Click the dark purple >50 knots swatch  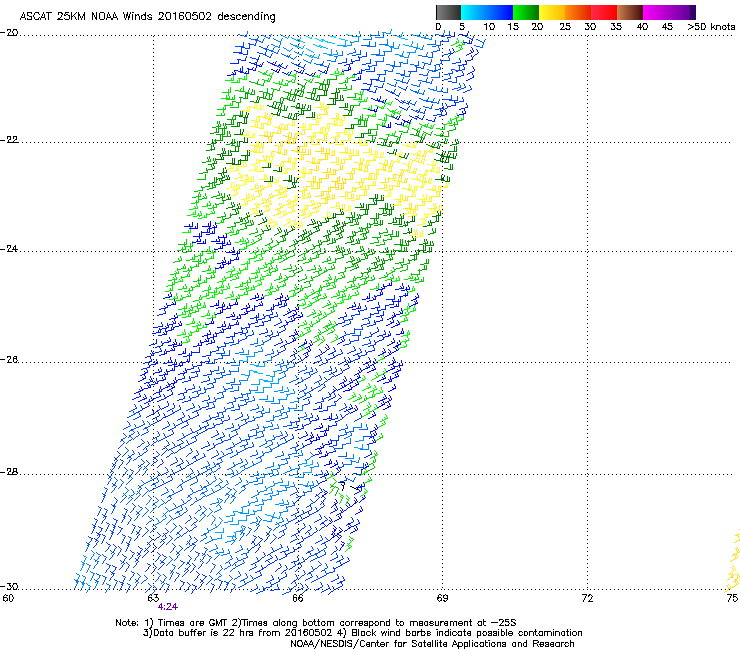(692, 12)
